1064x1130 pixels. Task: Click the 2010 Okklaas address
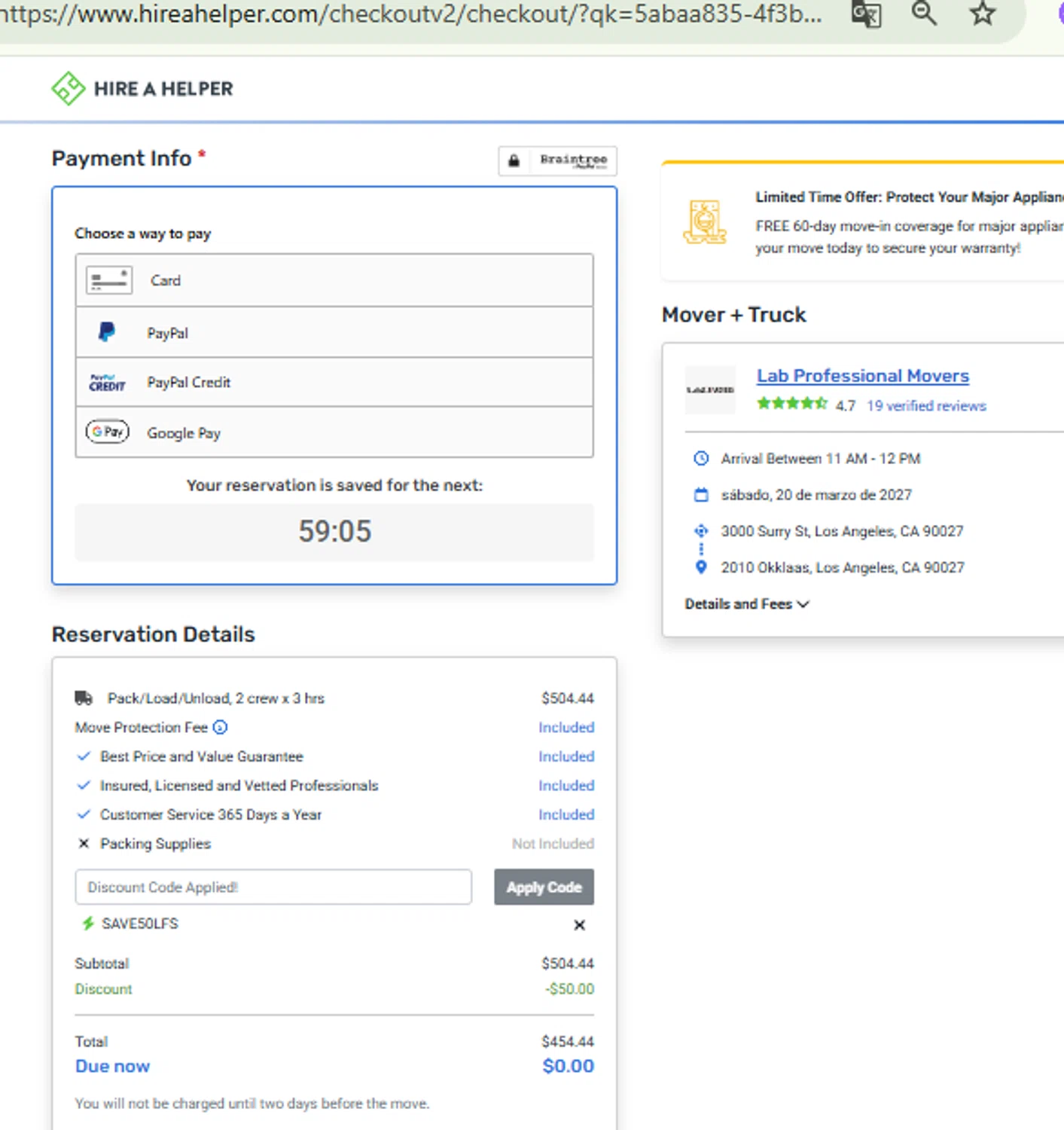click(843, 567)
